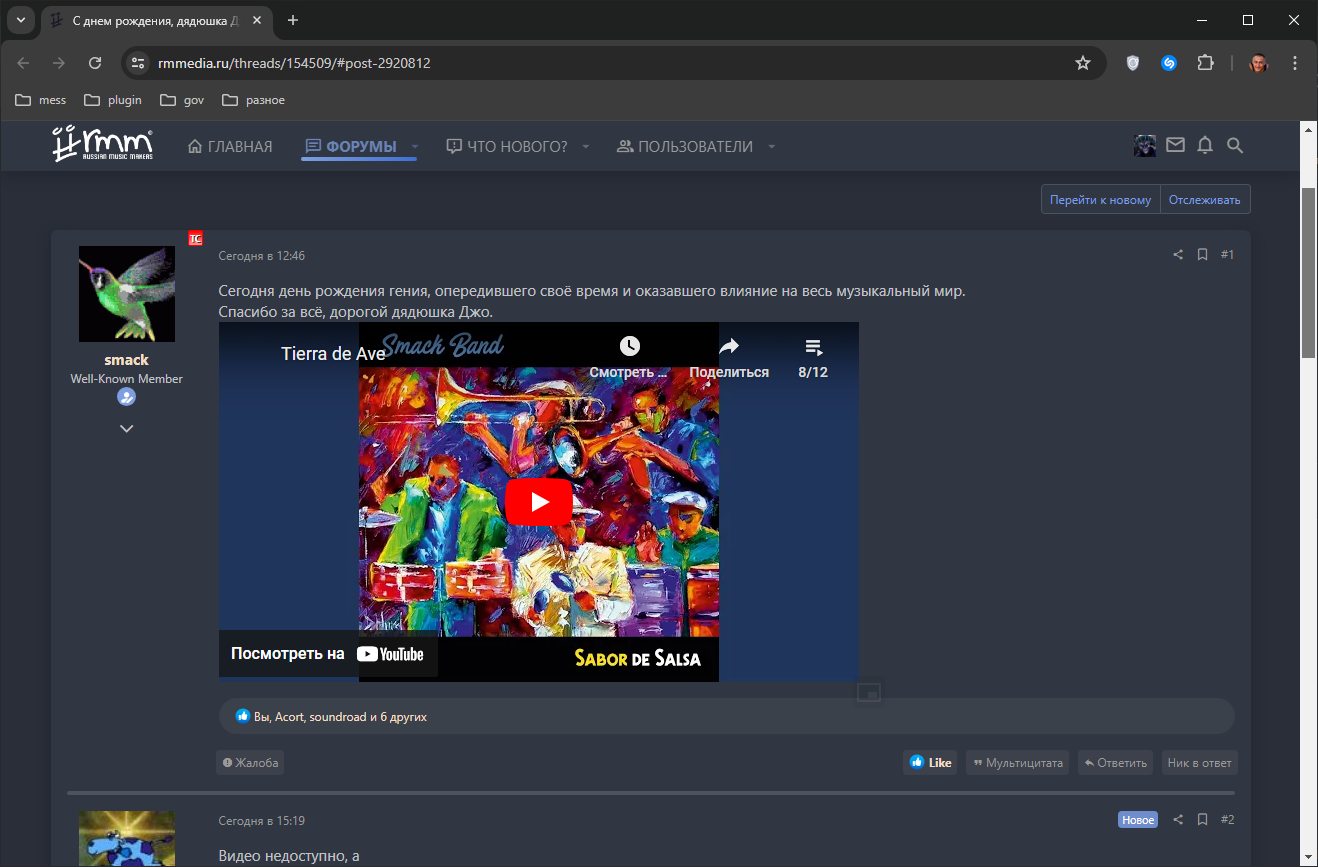The width and height of the screenshot is (1318, 867).
Task: Report post with Жалоба button
Action: 250,763
